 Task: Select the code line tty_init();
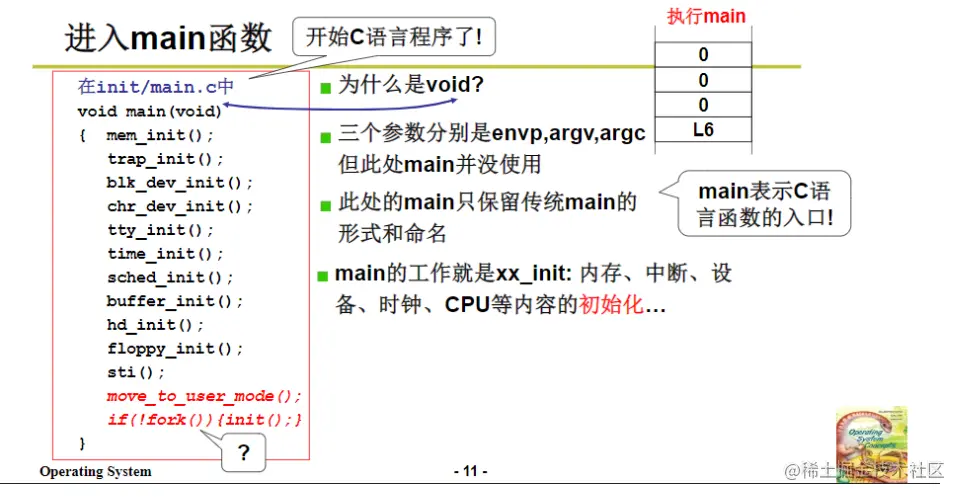click(x=161, y=230)
